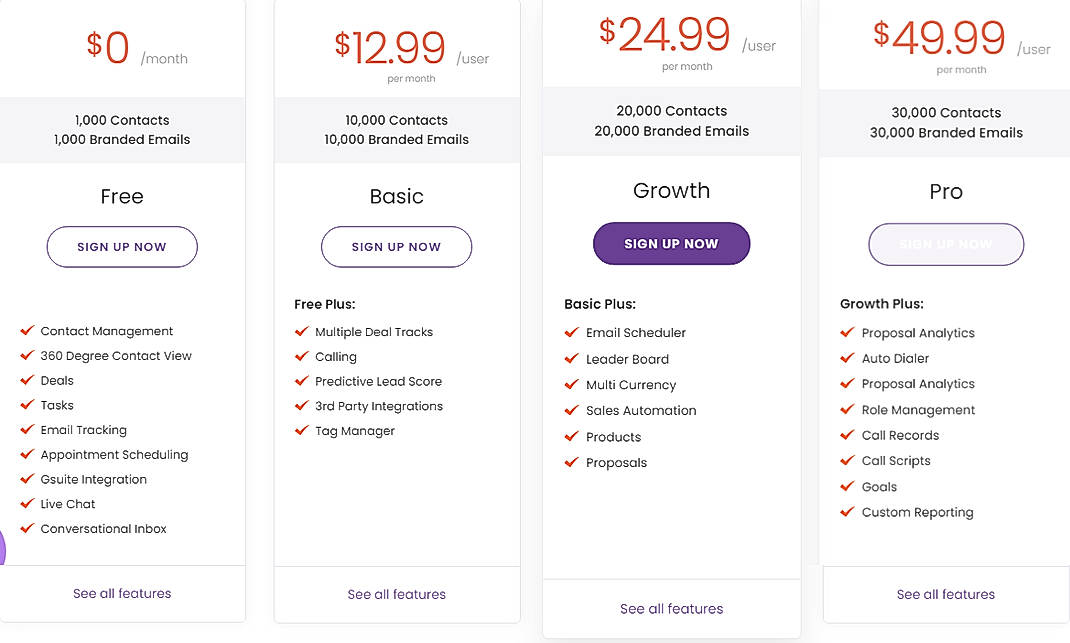Select the checkmark beside Custom Reporting

point(846,512)
